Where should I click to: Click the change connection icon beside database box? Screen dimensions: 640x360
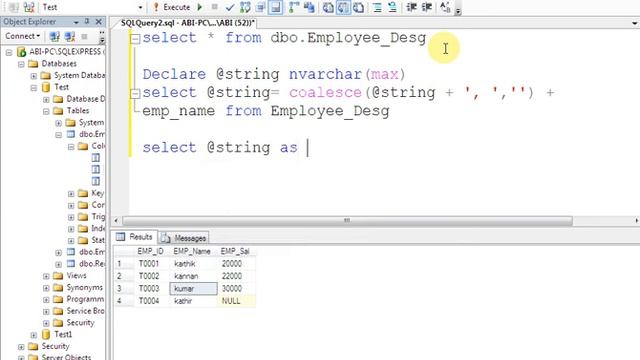(x=29, y=7)
